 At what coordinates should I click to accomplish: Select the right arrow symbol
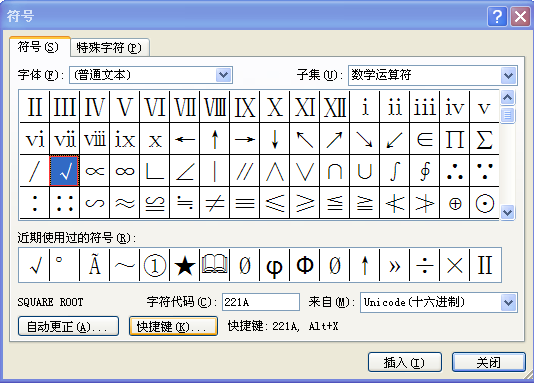point(245,139)
